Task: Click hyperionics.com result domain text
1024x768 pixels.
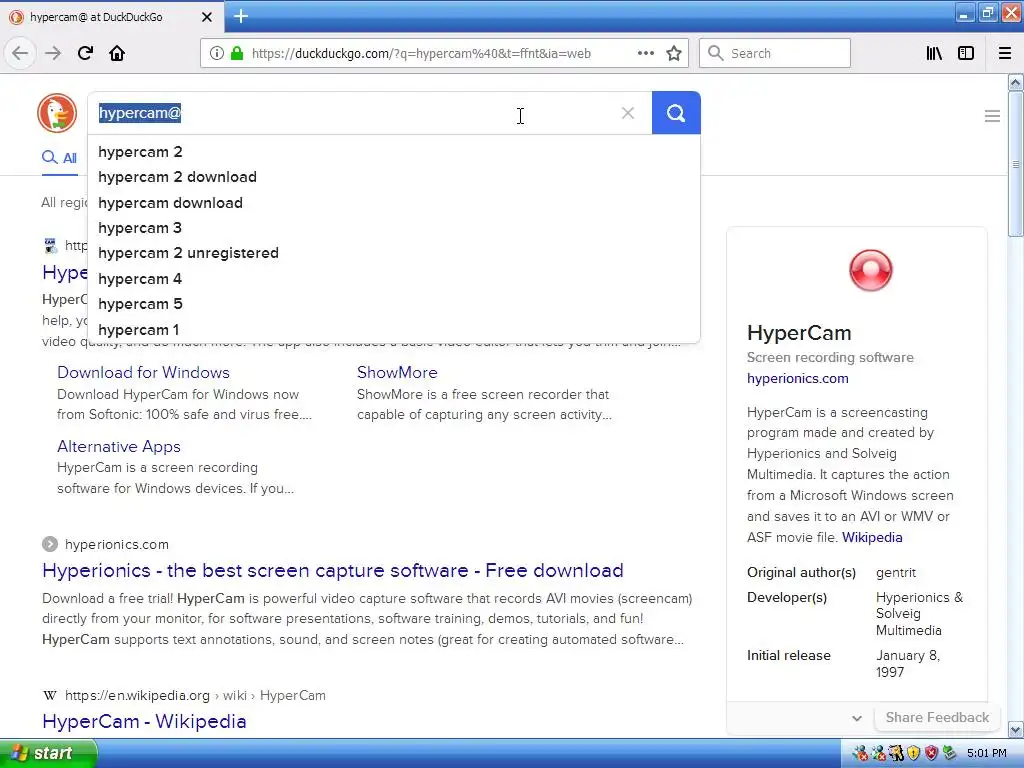Action: (x=117, y=544)
